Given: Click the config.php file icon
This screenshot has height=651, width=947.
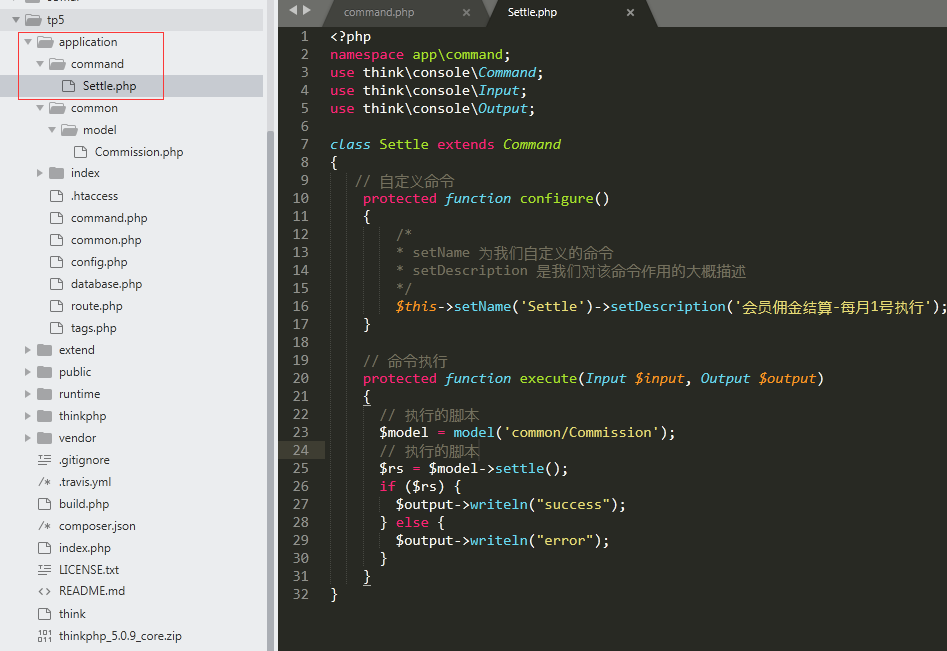Looking at the screenshot, I should (x=56, y=262).
